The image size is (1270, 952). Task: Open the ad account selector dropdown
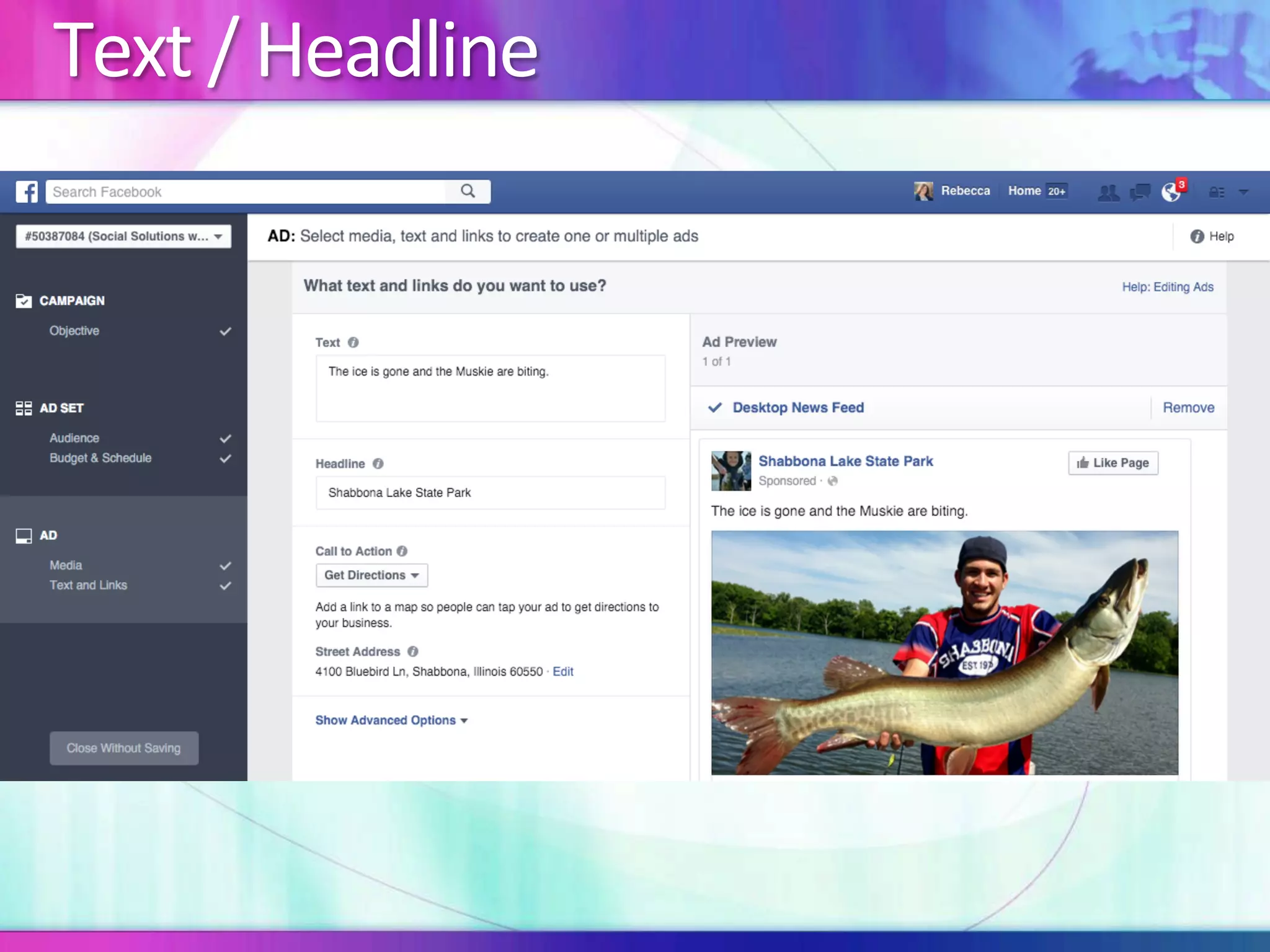(x=123, y=237)
